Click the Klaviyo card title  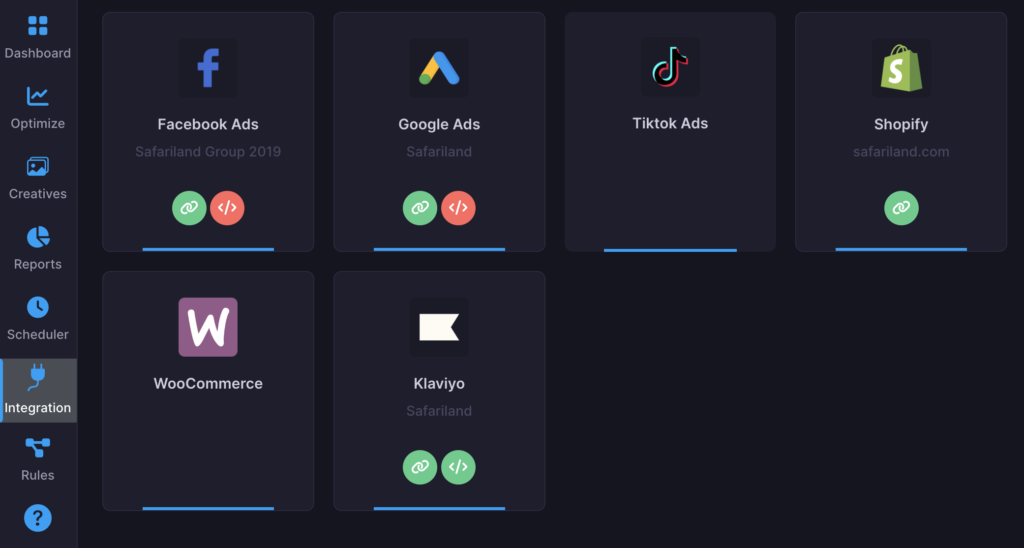(x=439, y=383)
